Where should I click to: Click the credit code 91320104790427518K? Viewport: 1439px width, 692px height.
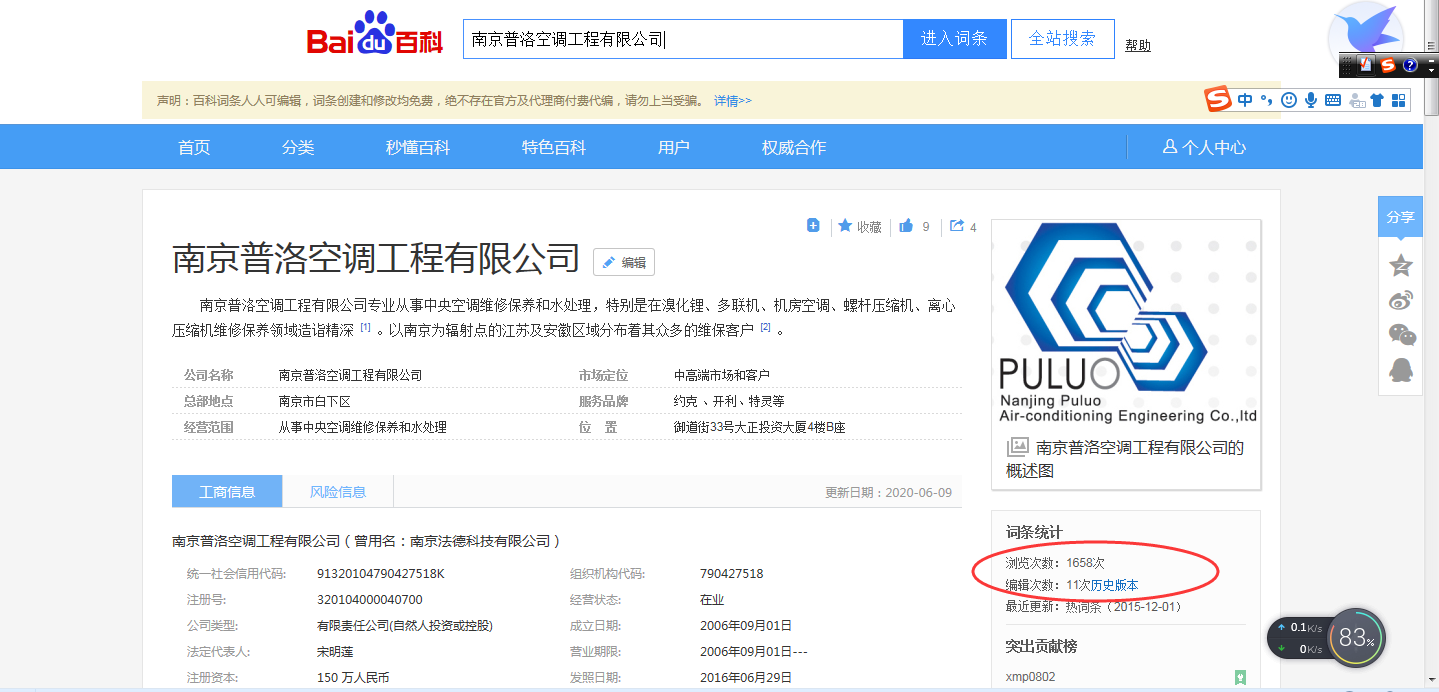[380, 574]
